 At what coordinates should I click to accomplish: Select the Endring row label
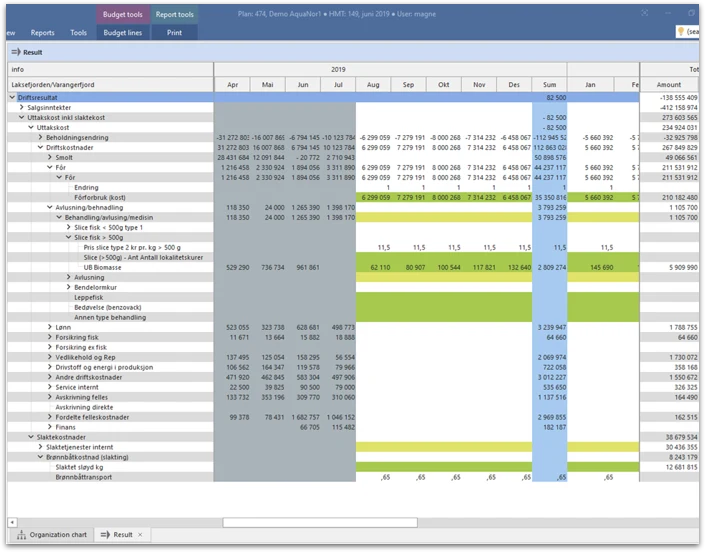86,187
